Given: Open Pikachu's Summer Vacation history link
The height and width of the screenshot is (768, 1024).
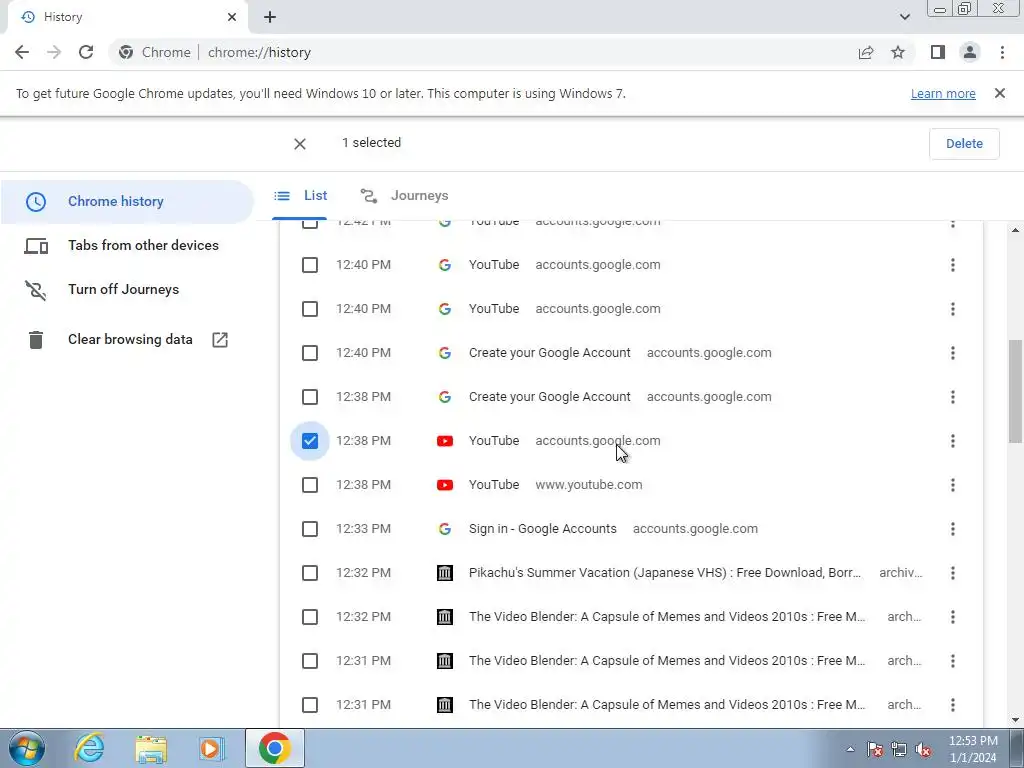Looking at the screenshot, I should (665, 573).
